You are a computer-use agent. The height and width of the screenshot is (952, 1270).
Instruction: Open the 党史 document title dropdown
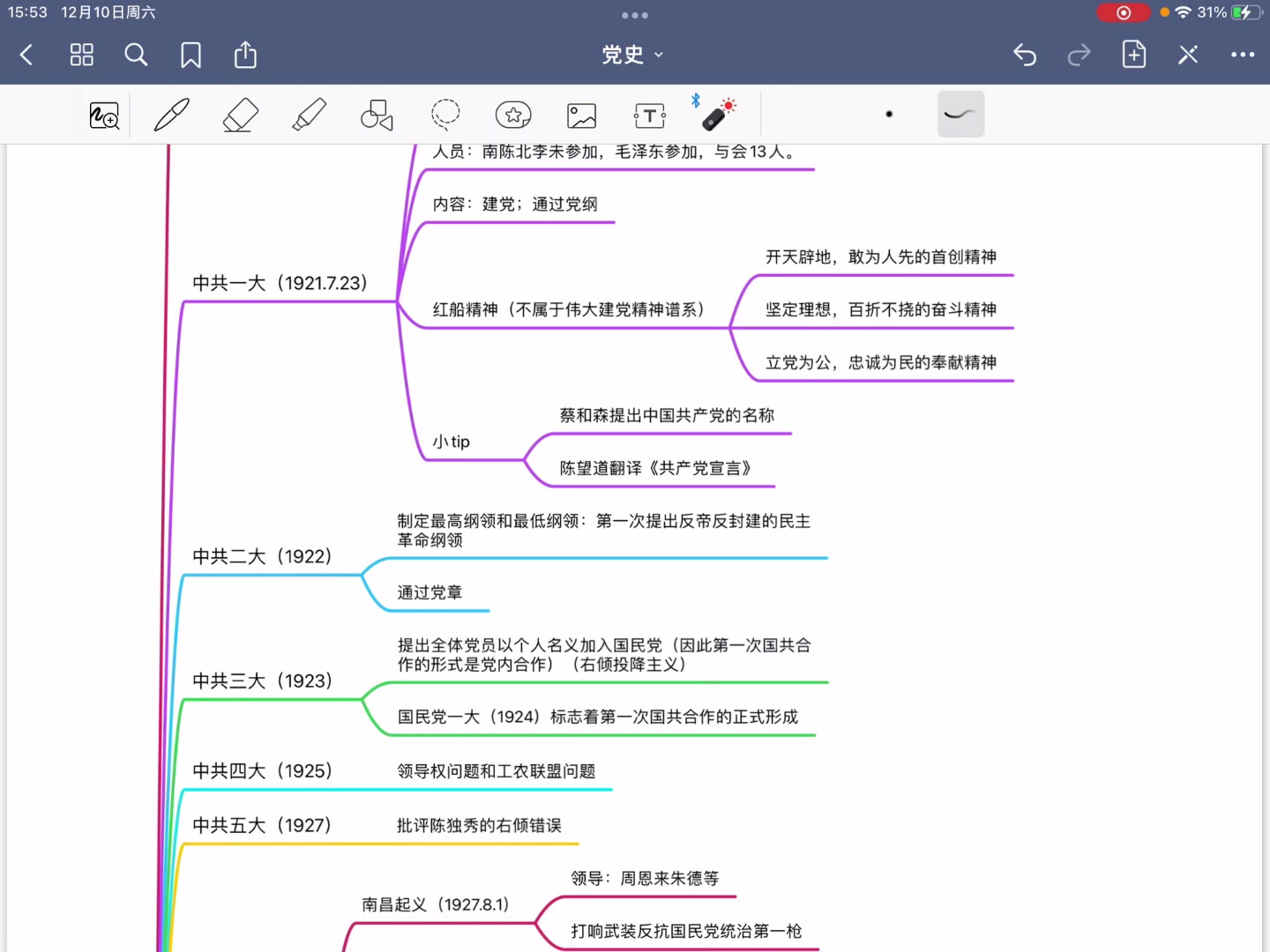pos(632,55)
